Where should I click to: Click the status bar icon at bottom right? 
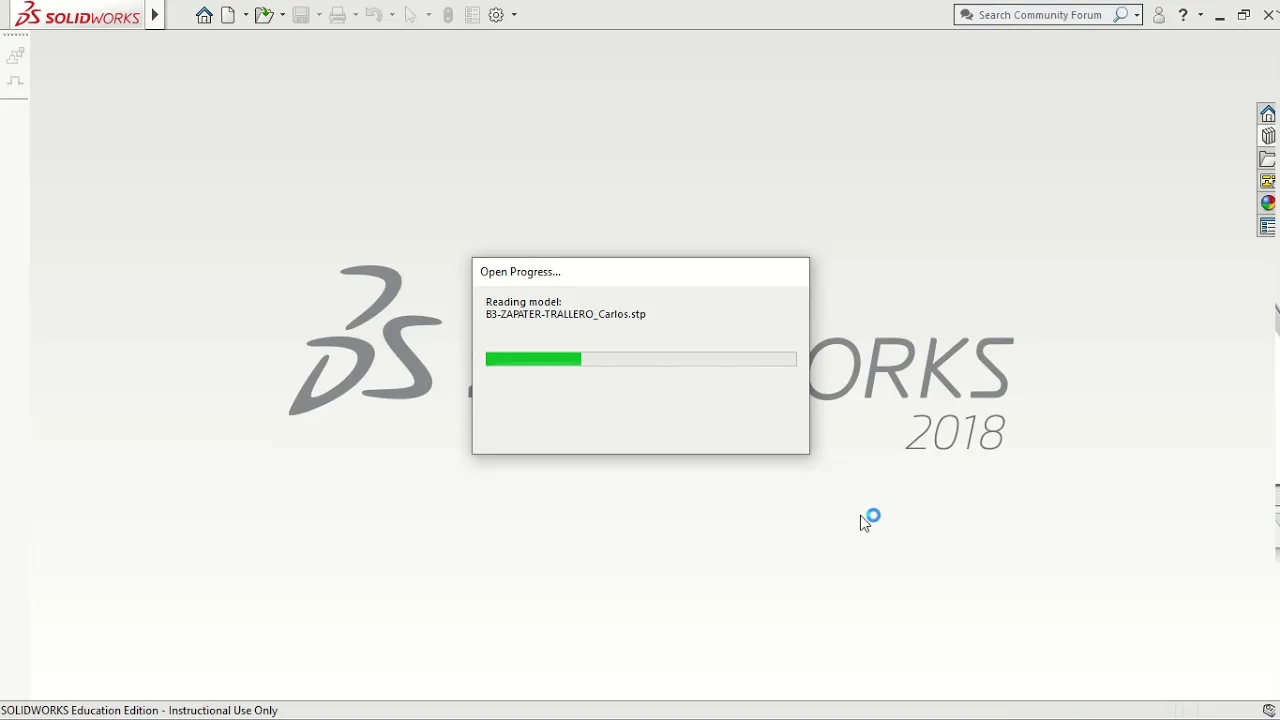tap(1269, 710)
